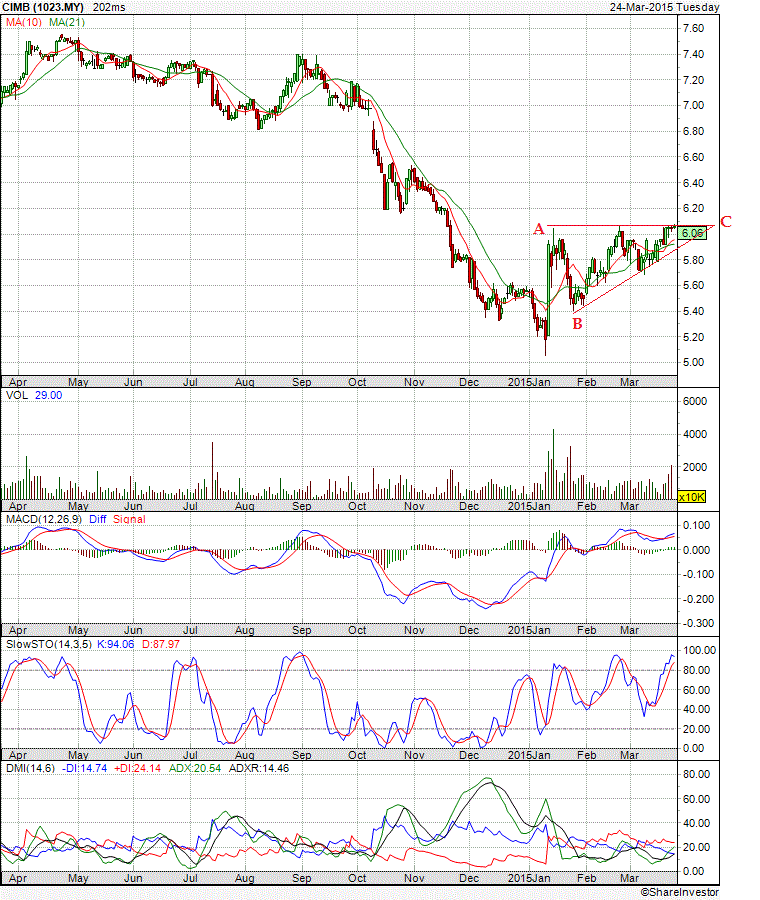This screenshot has height=900, width=760.
Task: Click the K:94.06 stochastic value
Action: click(x=115, y=645)
